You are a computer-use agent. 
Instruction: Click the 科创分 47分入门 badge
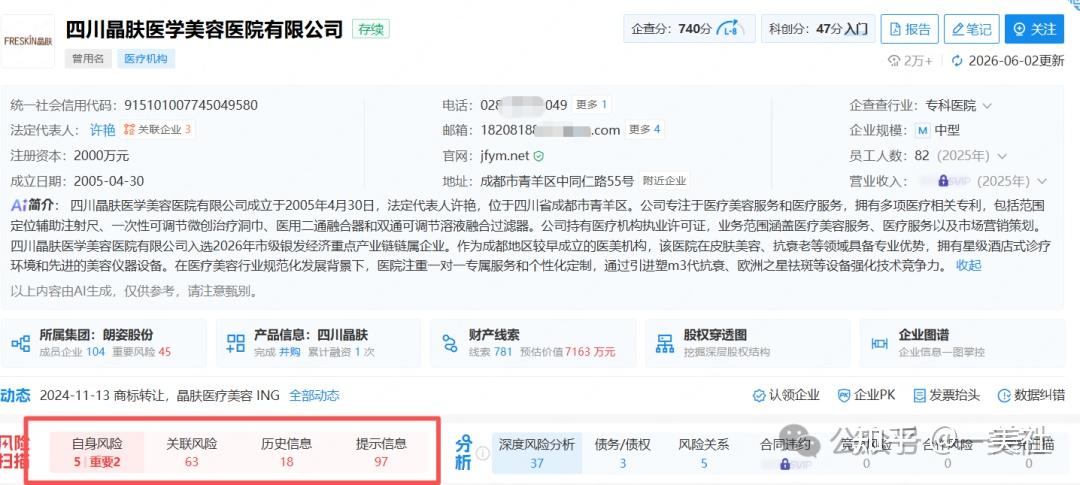coord(818,29)
